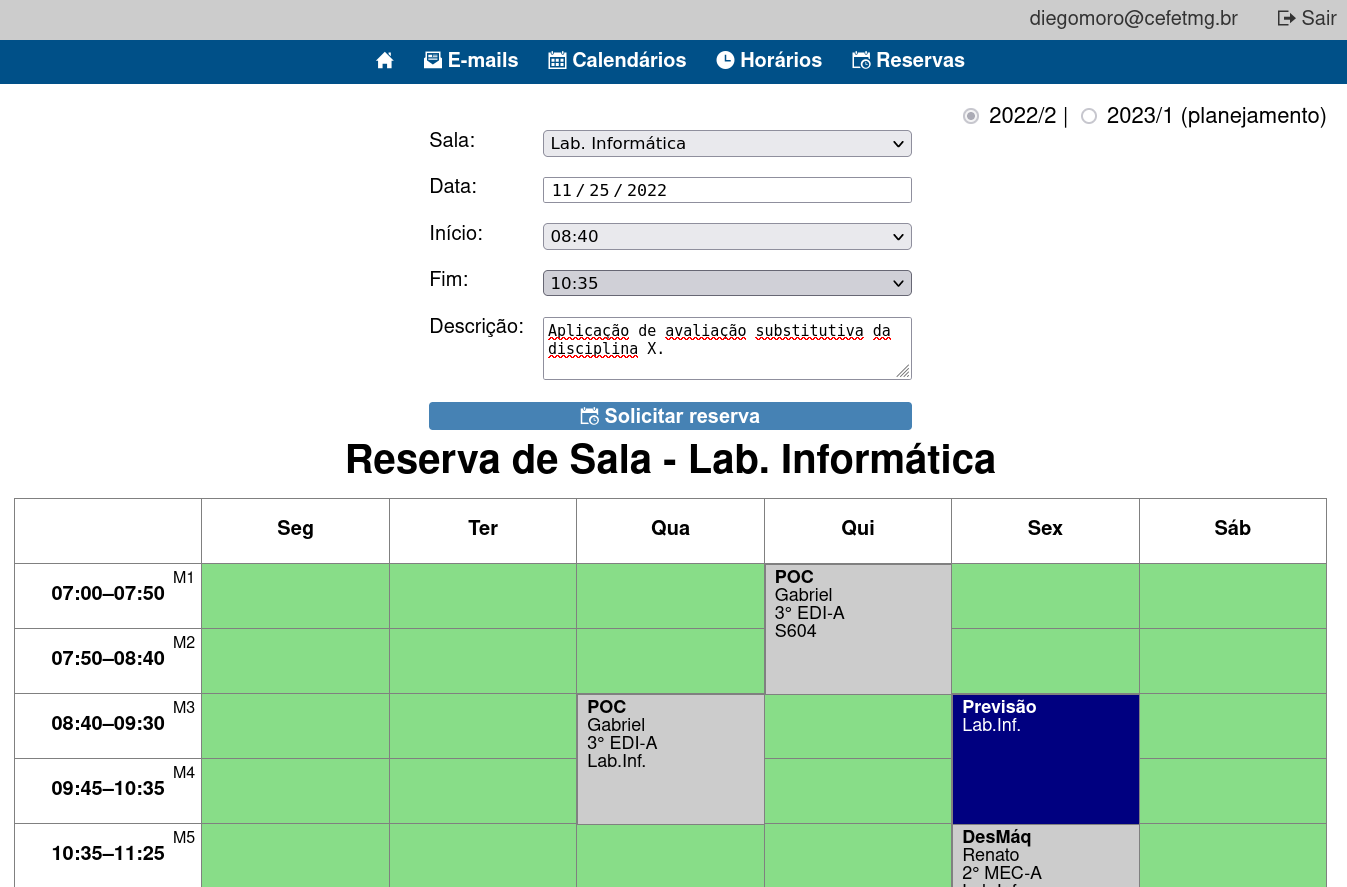Screen dimensions: 1347x887
Task: Log out via the Sair link
Action: (x=1307, y=18)
